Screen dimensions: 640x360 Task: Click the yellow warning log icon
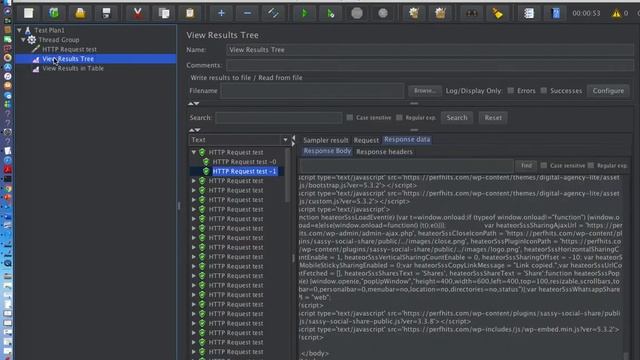pyautogui.click(x=616, y=13)
